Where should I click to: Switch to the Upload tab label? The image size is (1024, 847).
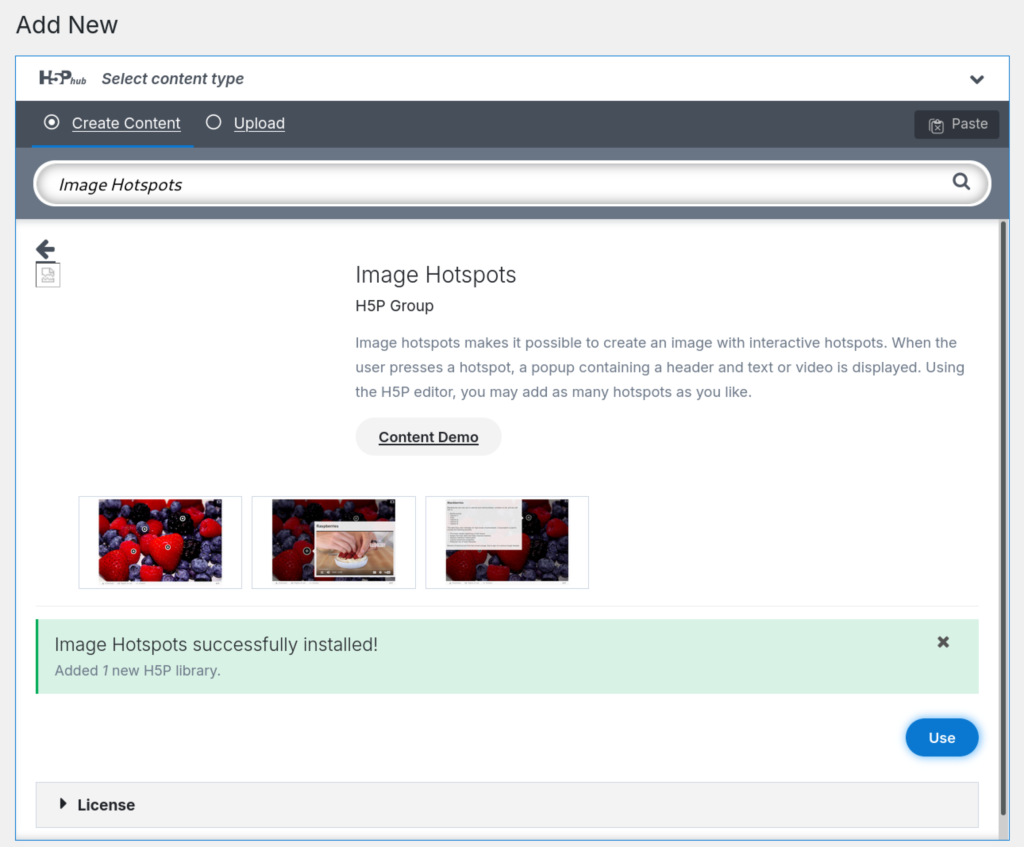coord(259,123)
